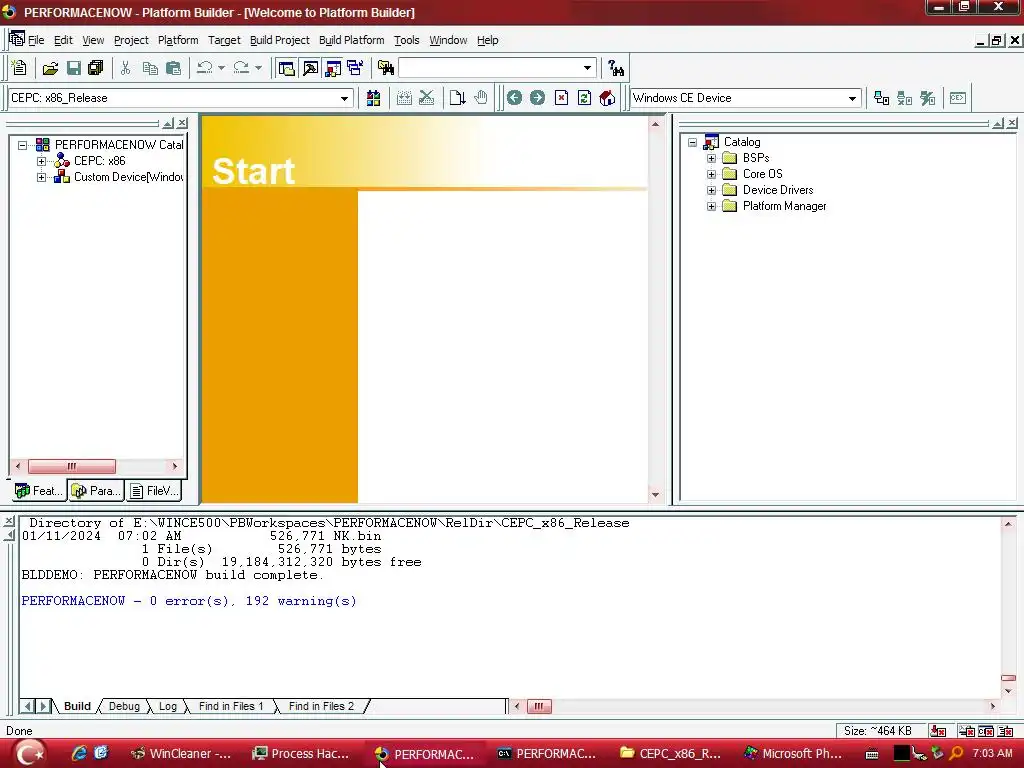Refresh the Welcome page

tap(584, 98)
